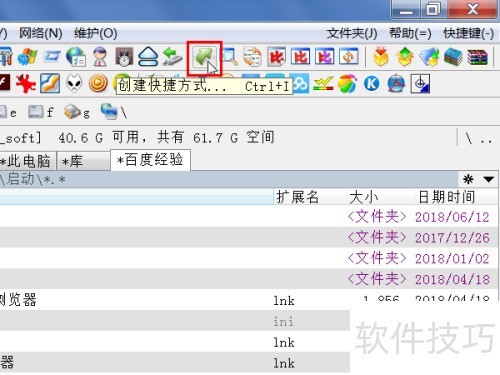Click the green arrow USB drive icon
This screenshot has height=375, width=500.
172,57
